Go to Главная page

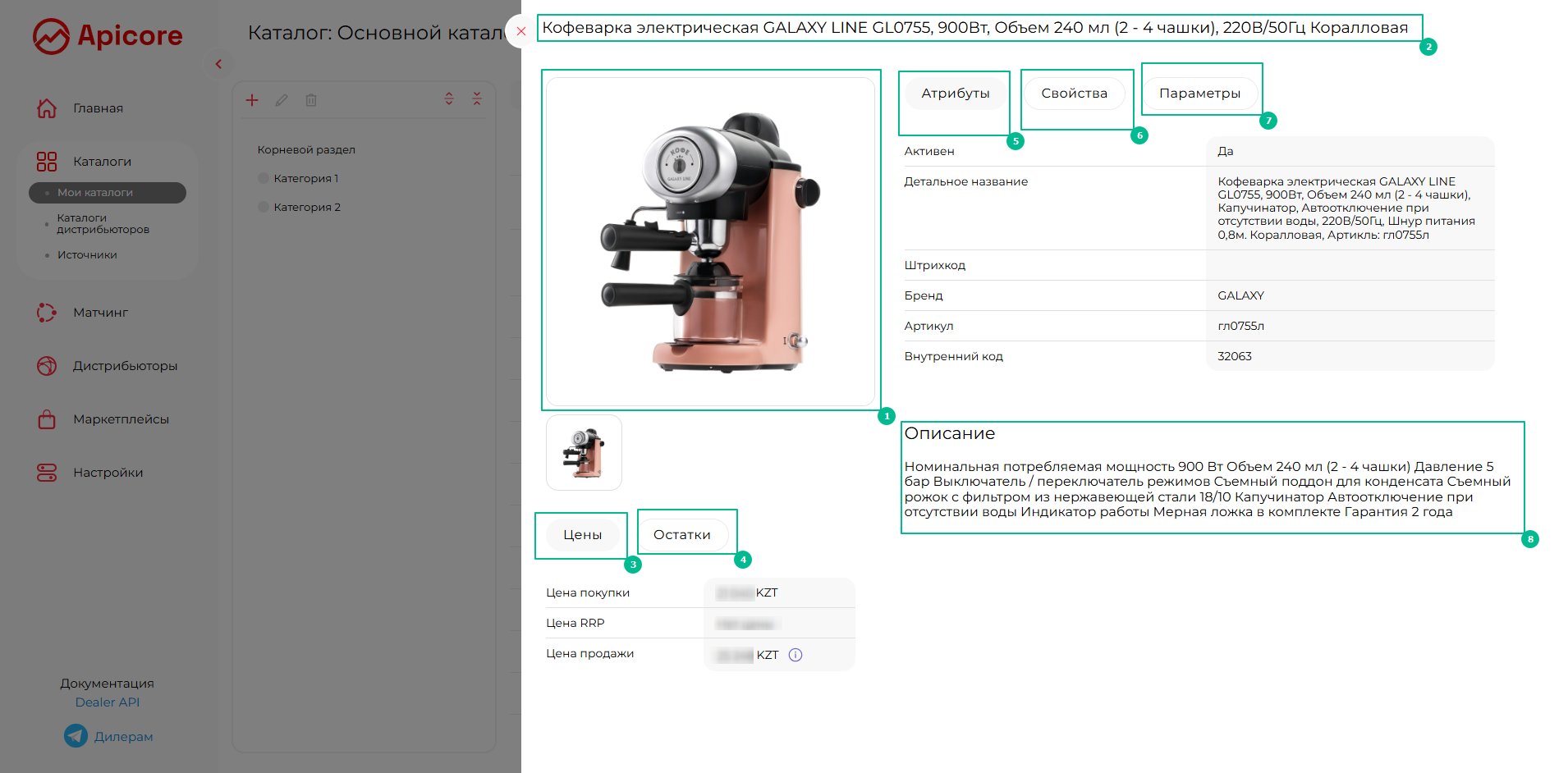point(98,108)
